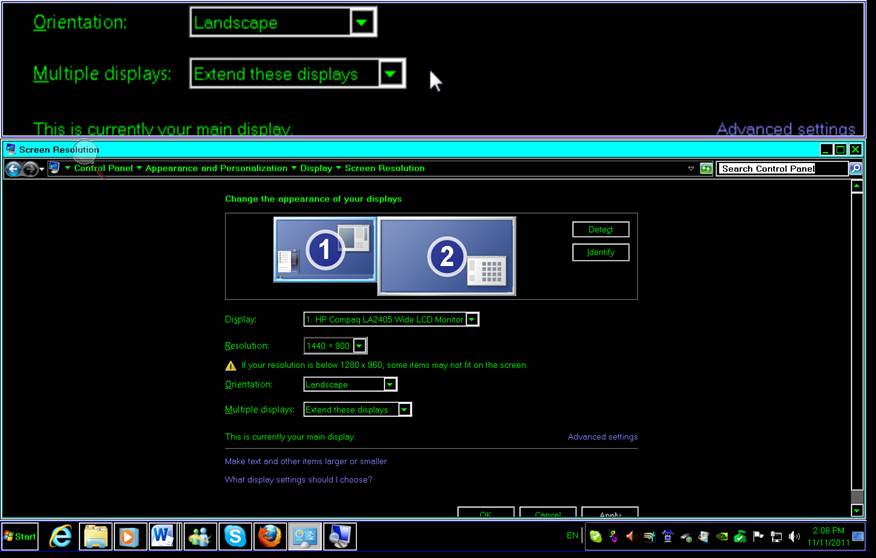Open Landscape orientation dropdown in magnifier lens
Image resolution: width=876 pixels, height=558 pixels.
[x=283, y=22]
